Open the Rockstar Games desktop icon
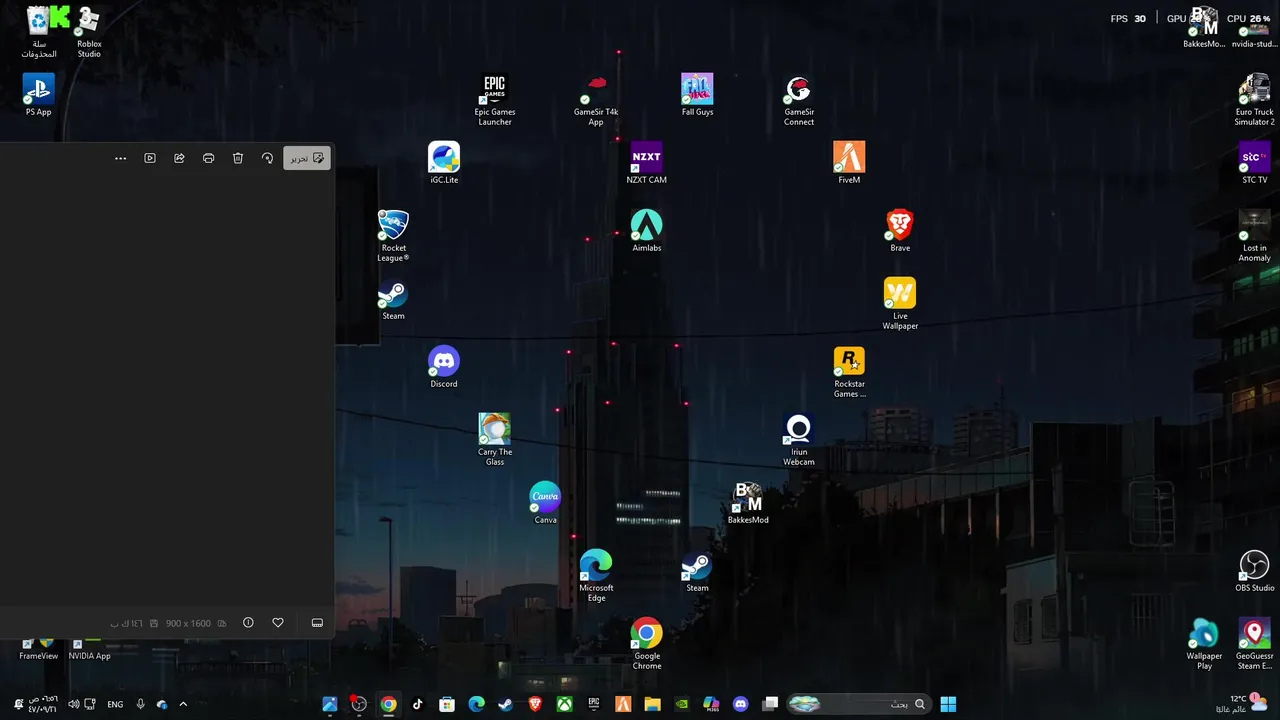 849,372
